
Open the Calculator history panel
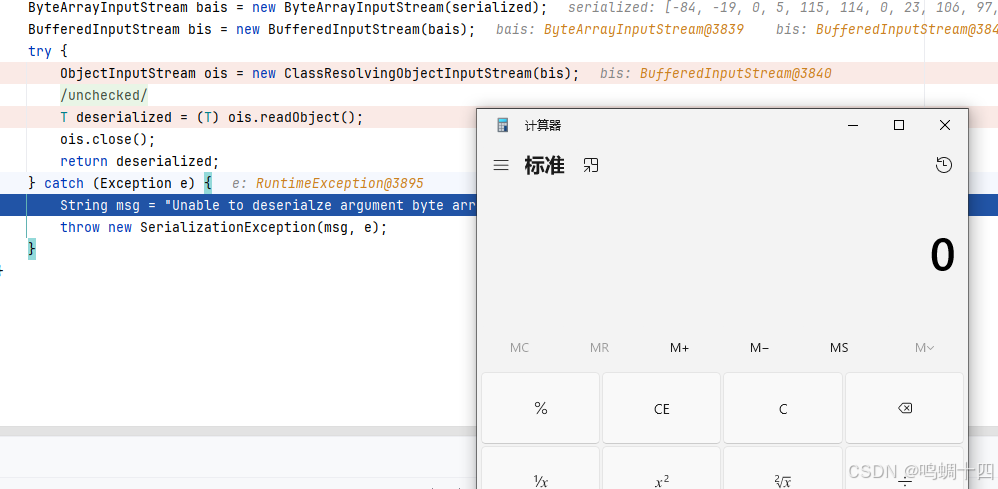[x=944, y=166]
